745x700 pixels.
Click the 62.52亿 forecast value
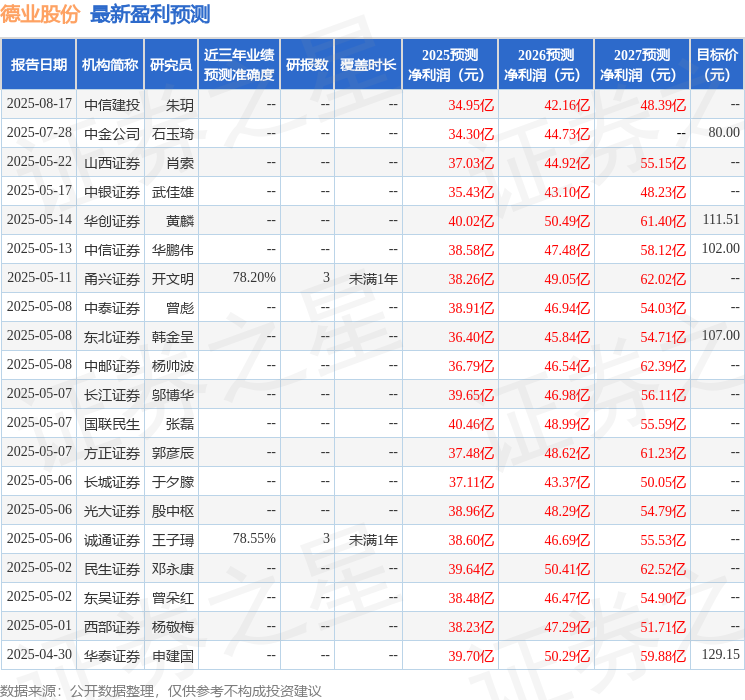(663, 568)
